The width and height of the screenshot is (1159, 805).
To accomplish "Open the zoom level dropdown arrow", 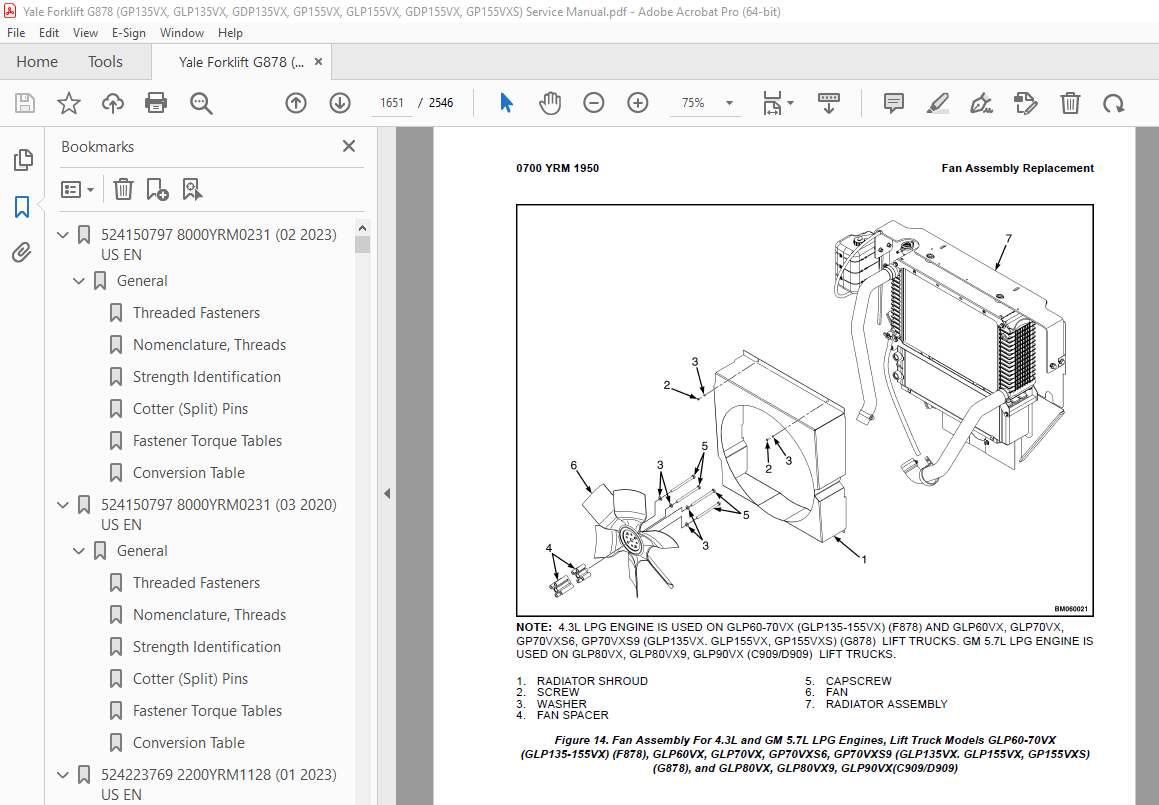I will click(730, 103).
